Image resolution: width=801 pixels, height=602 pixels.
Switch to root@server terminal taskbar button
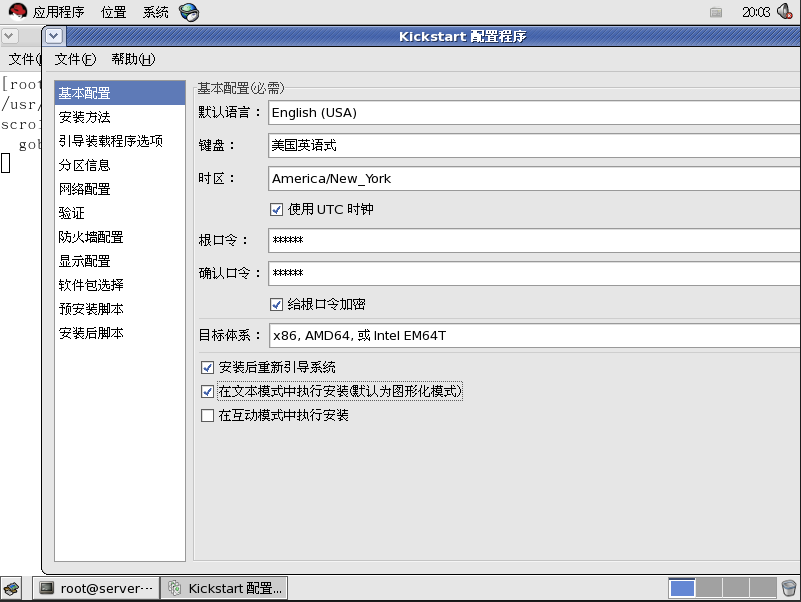click(96, 588)
